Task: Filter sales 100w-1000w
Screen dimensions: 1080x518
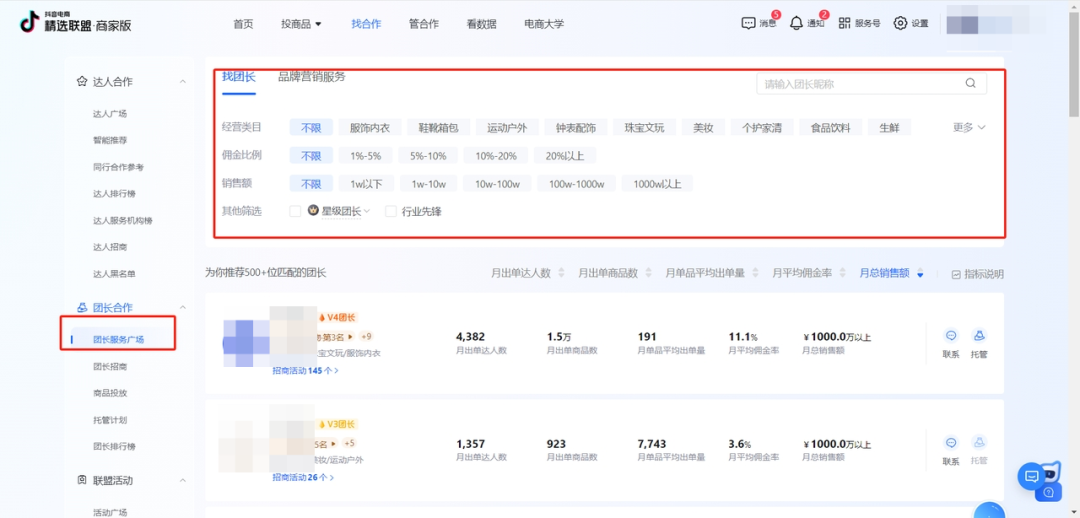Action: [x=577, y=184]
